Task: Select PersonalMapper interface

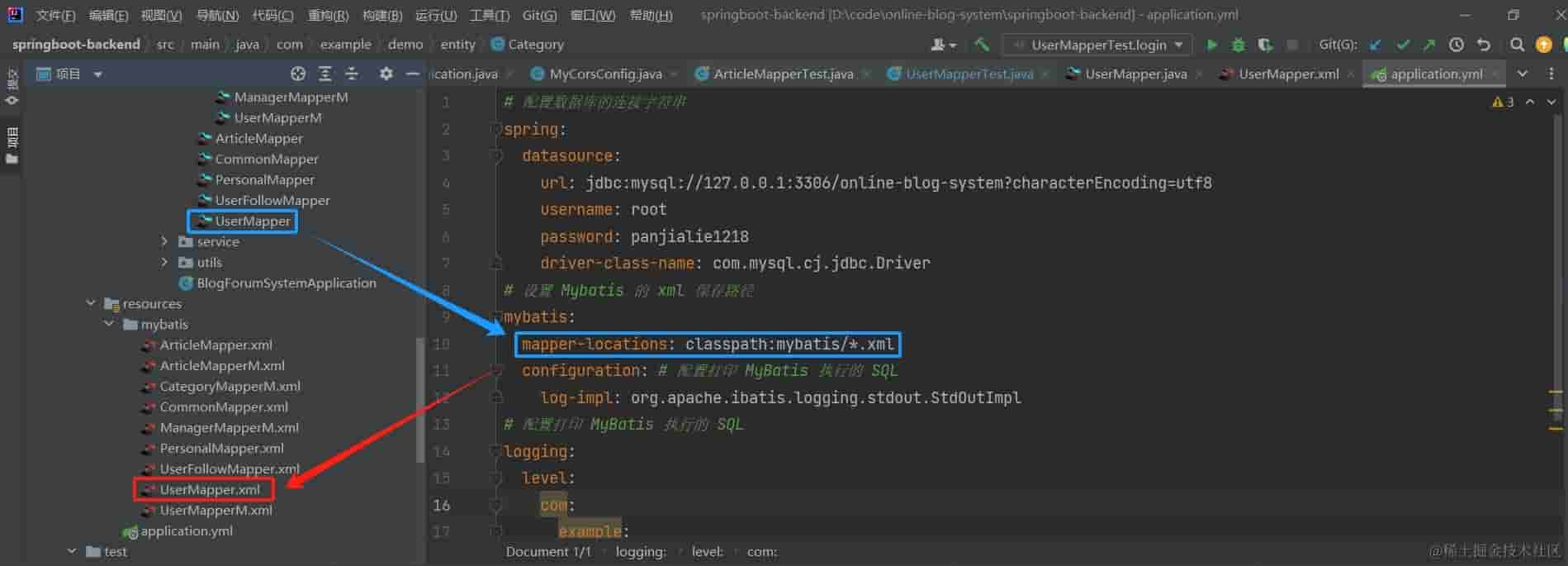Action: (264, 179)
